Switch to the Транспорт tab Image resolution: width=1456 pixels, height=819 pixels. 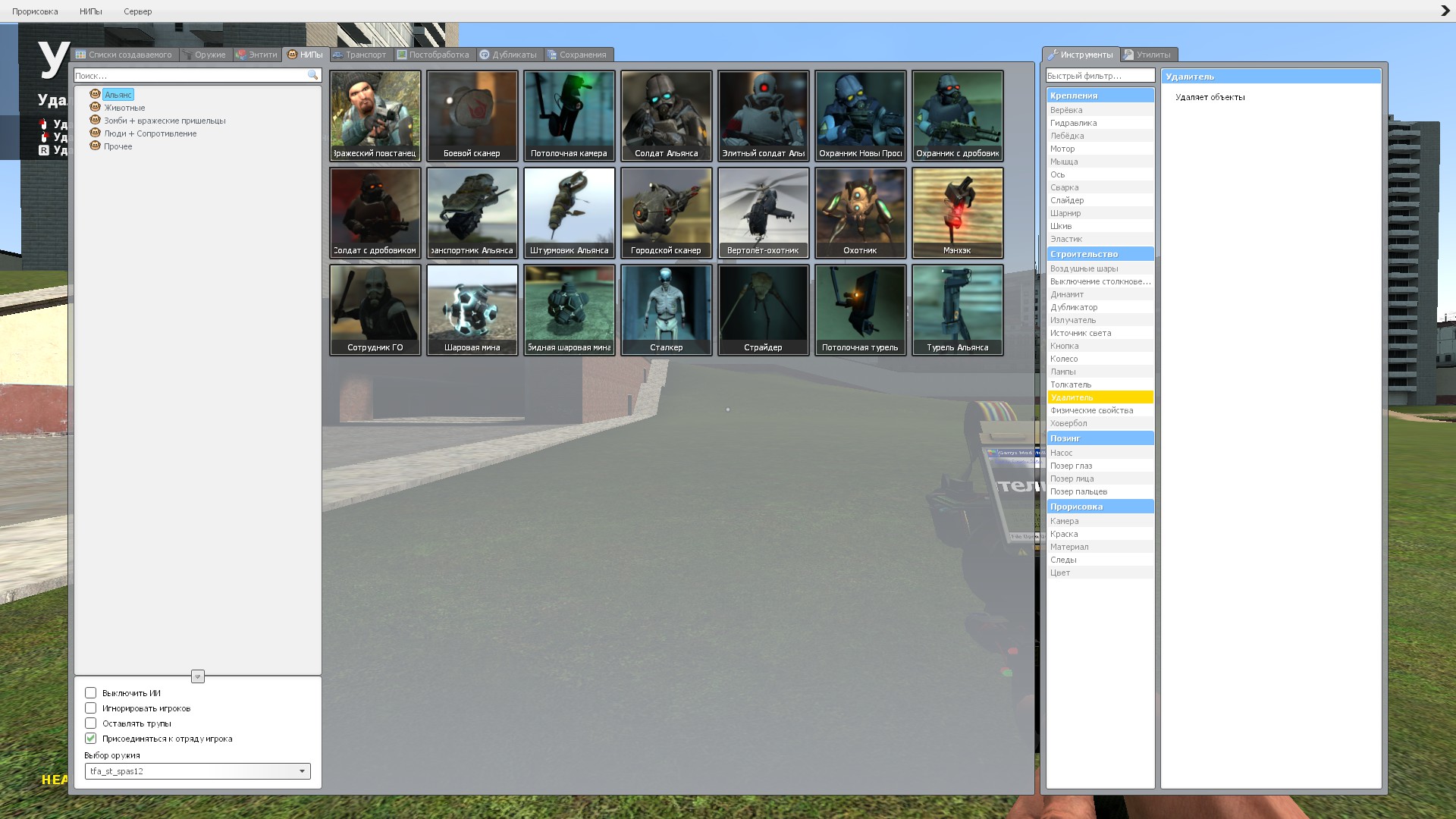tap(359, 55)
